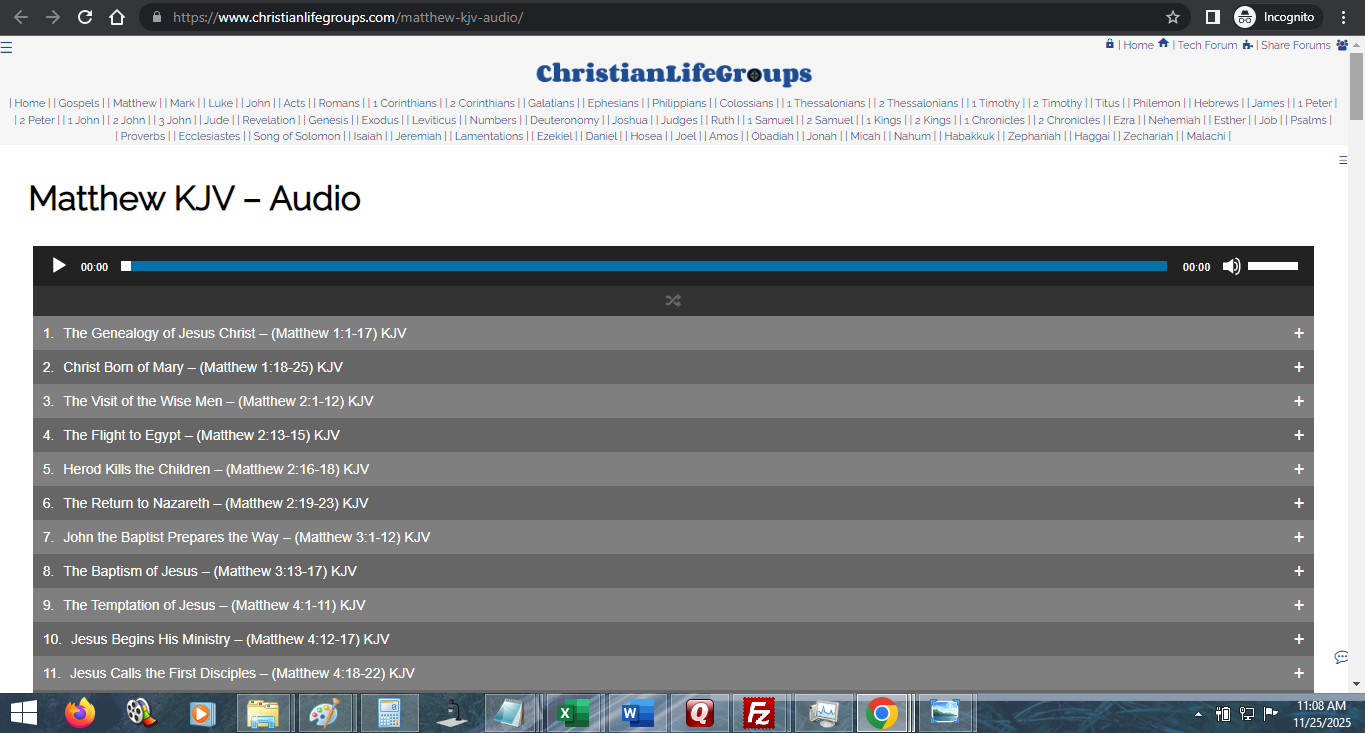Expand The Genealogy of Jesus Christ track
1365x733 pixels.
pyautogui.click(x=1298, y=333)
